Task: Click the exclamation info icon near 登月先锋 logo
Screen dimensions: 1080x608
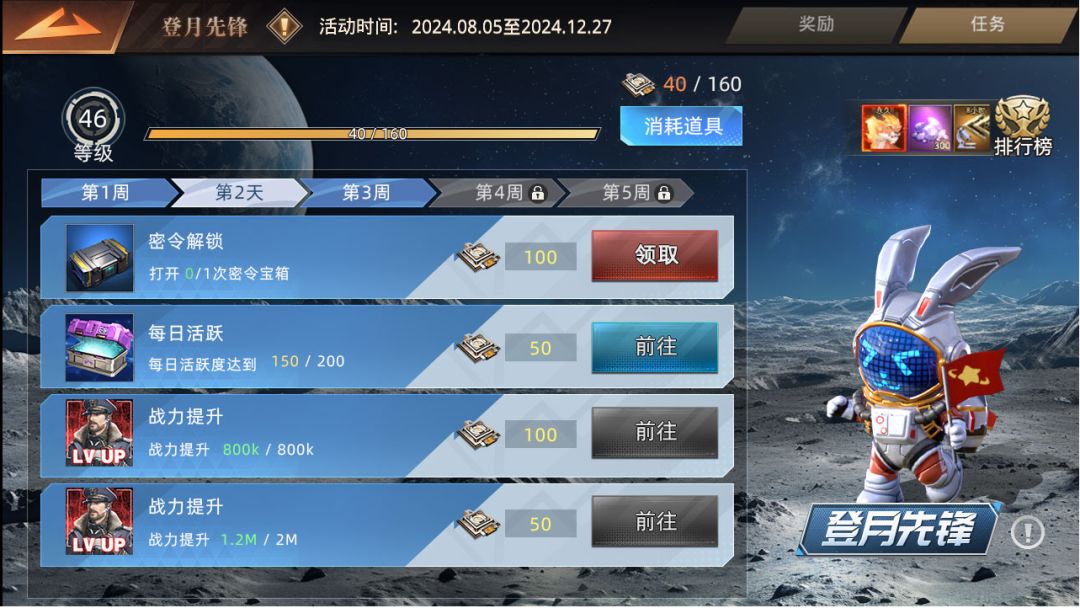Action: (1028, 532)
